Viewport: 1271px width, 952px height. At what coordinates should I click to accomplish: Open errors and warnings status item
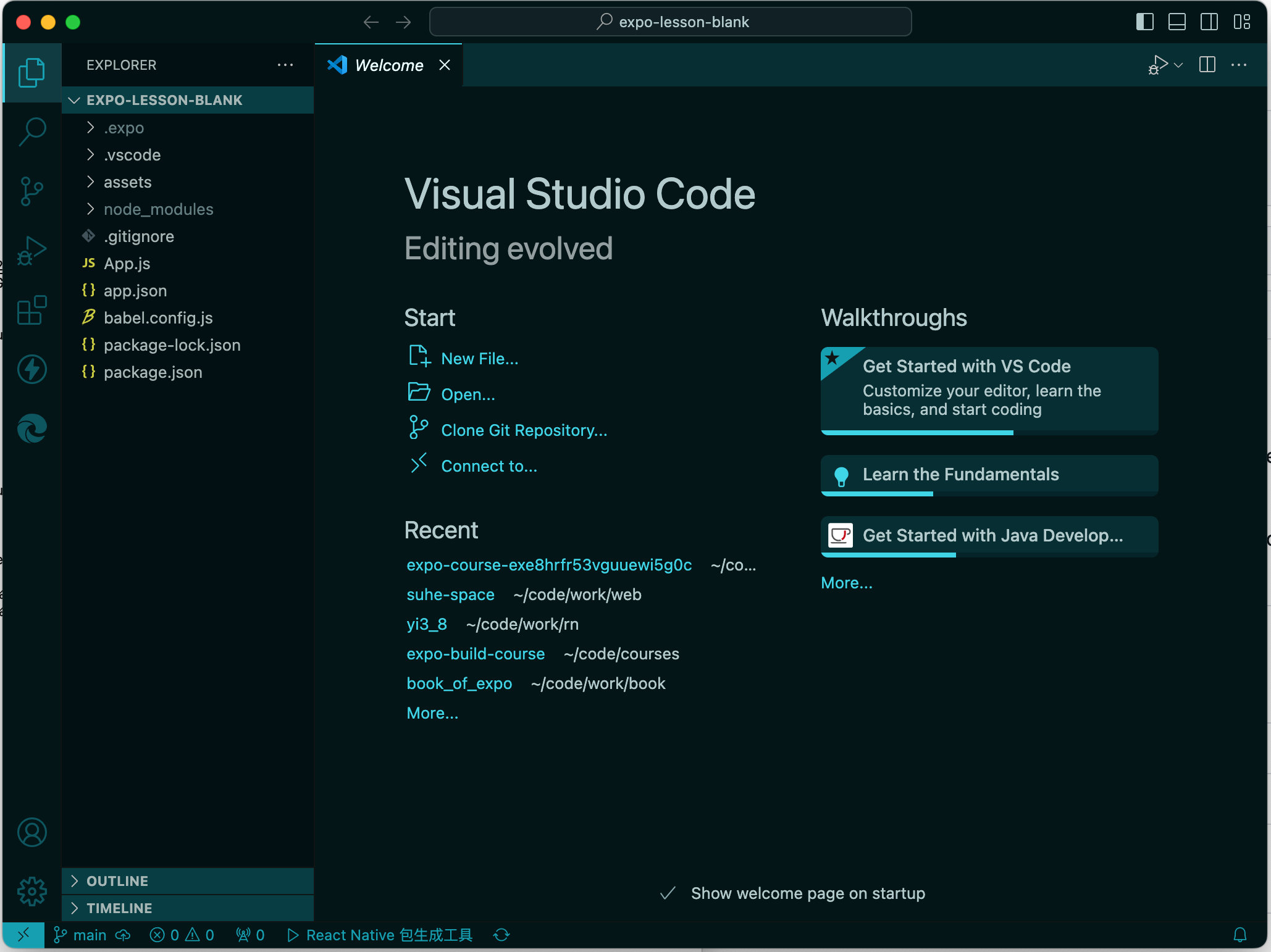tap(182, 935)
